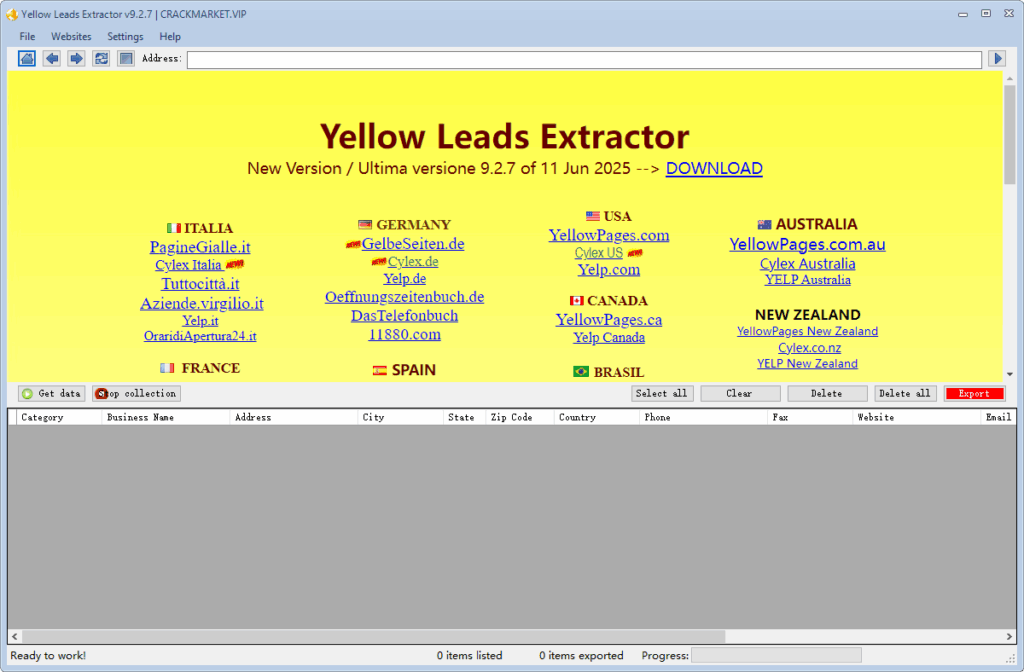Image resolution: width=1024 pixels, height=672 pixels.
Task: Click the Go arrow beside address bar
Action: (x=997, y=59)
